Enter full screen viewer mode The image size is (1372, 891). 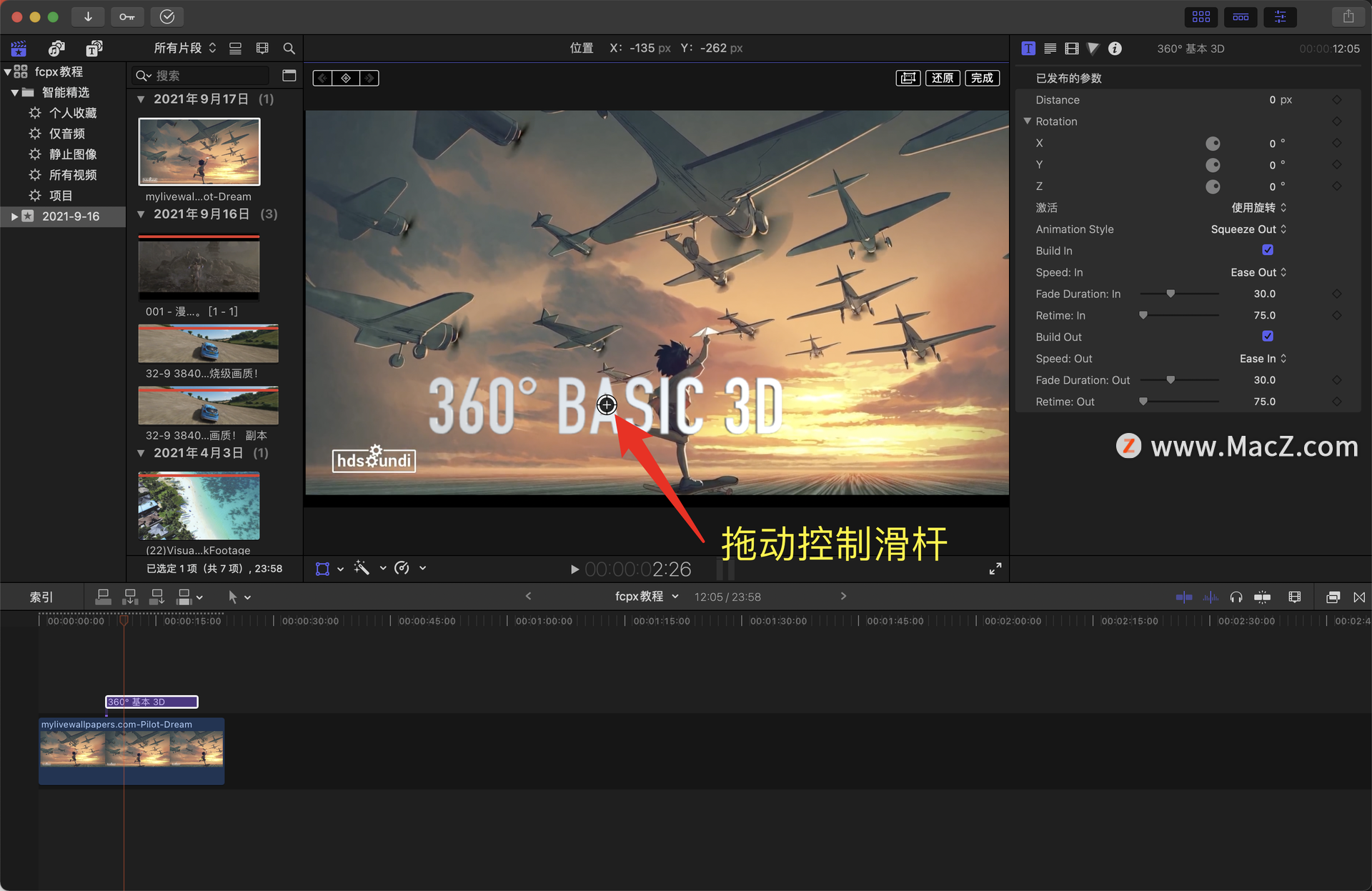click(x=995, y=569)
